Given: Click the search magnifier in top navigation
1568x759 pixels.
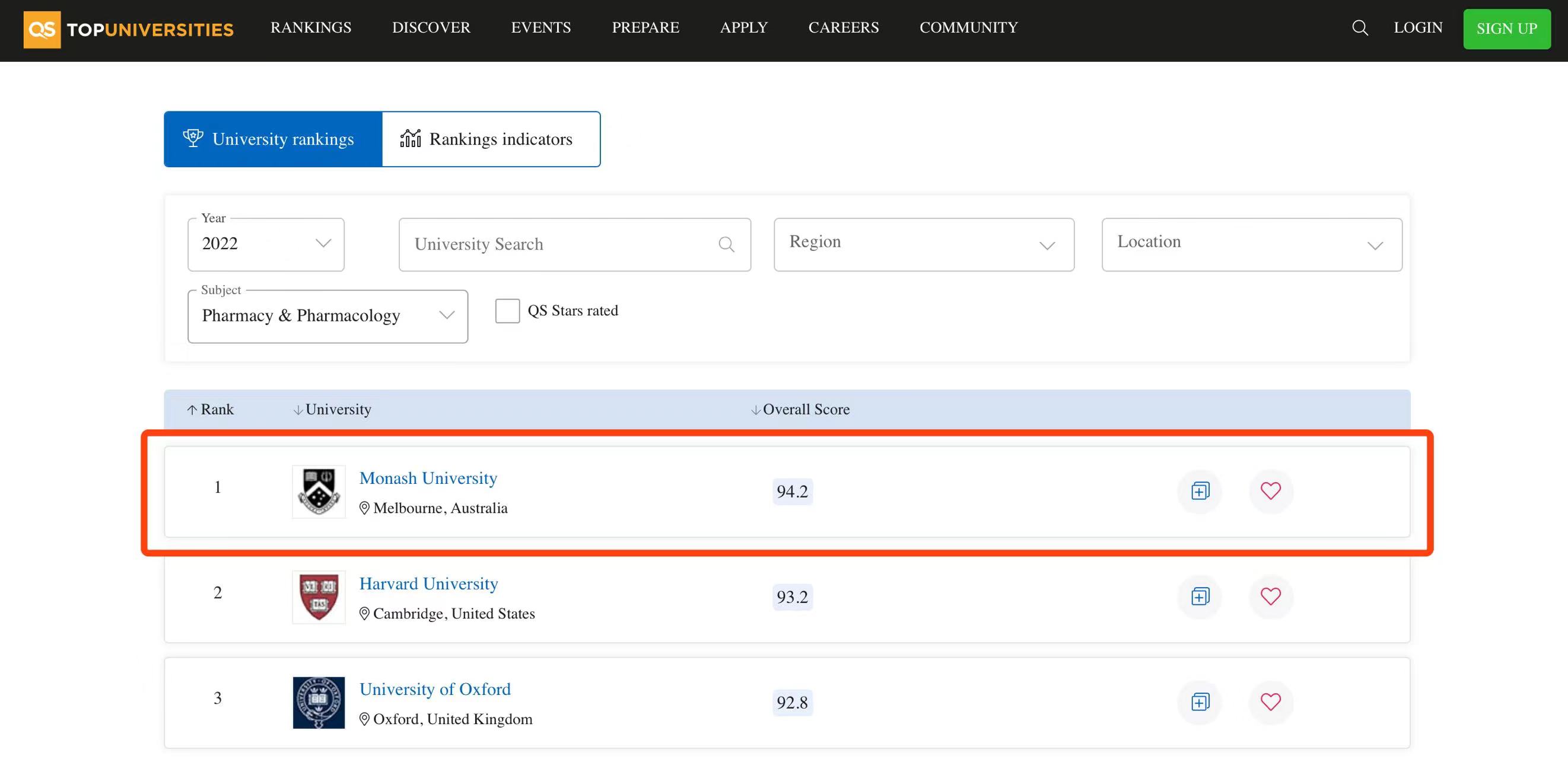Looking at the screenshot, I should coord(1359,27).
